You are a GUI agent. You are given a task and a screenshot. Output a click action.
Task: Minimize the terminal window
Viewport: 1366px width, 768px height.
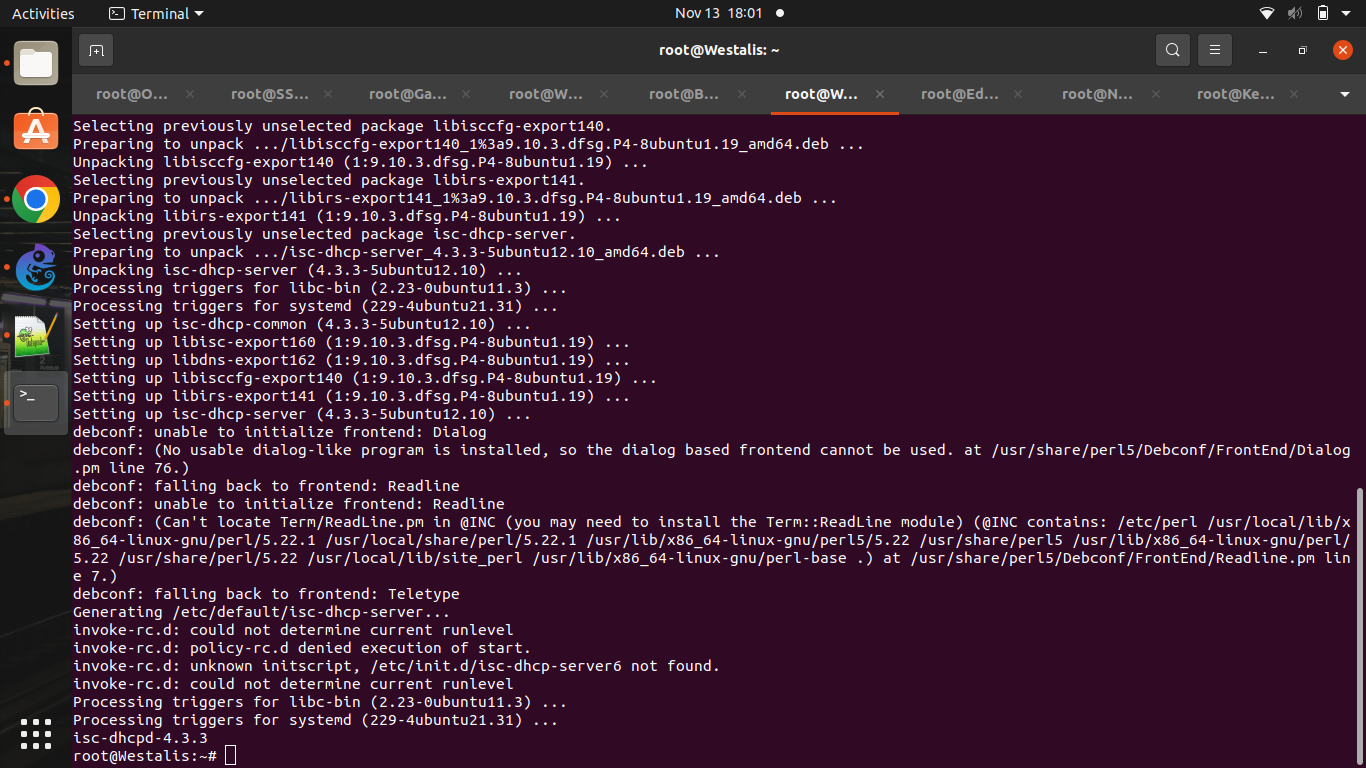click(x=1263, y=50)
